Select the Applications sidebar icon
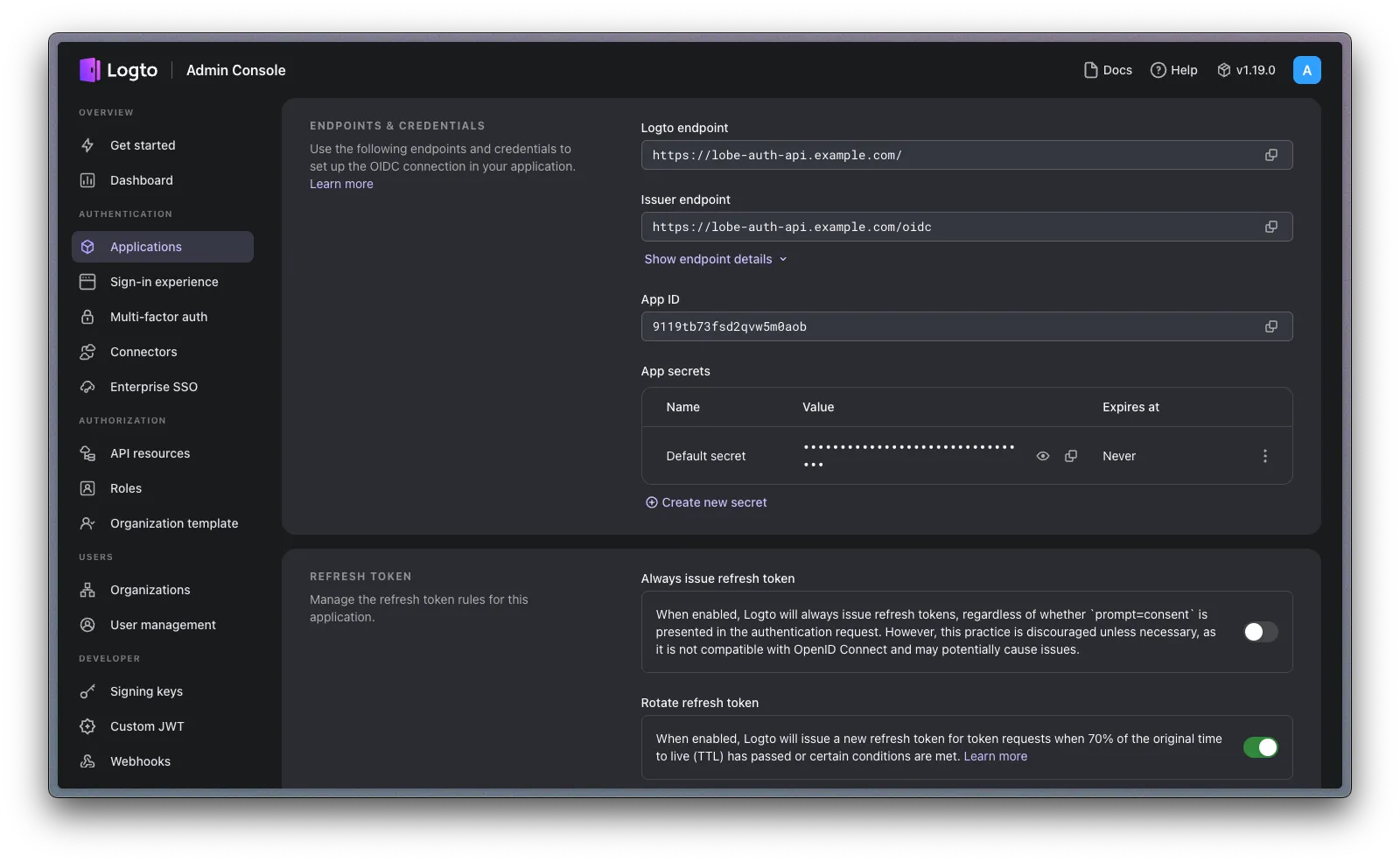Image resolution: width=1400 pixels, height=862 pixels. 87,247
